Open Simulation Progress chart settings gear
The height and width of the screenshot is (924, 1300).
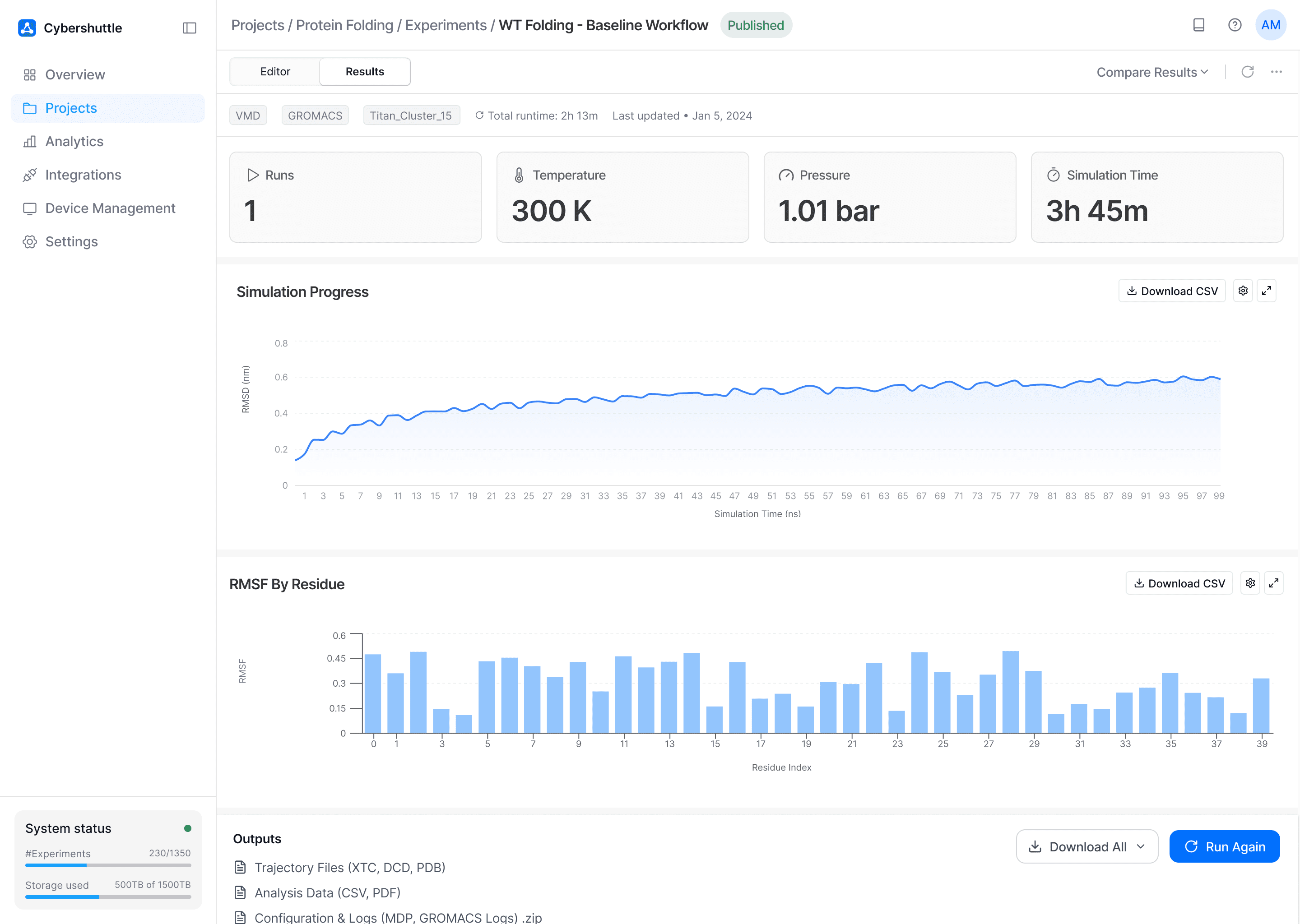[x=1243, y=291]
